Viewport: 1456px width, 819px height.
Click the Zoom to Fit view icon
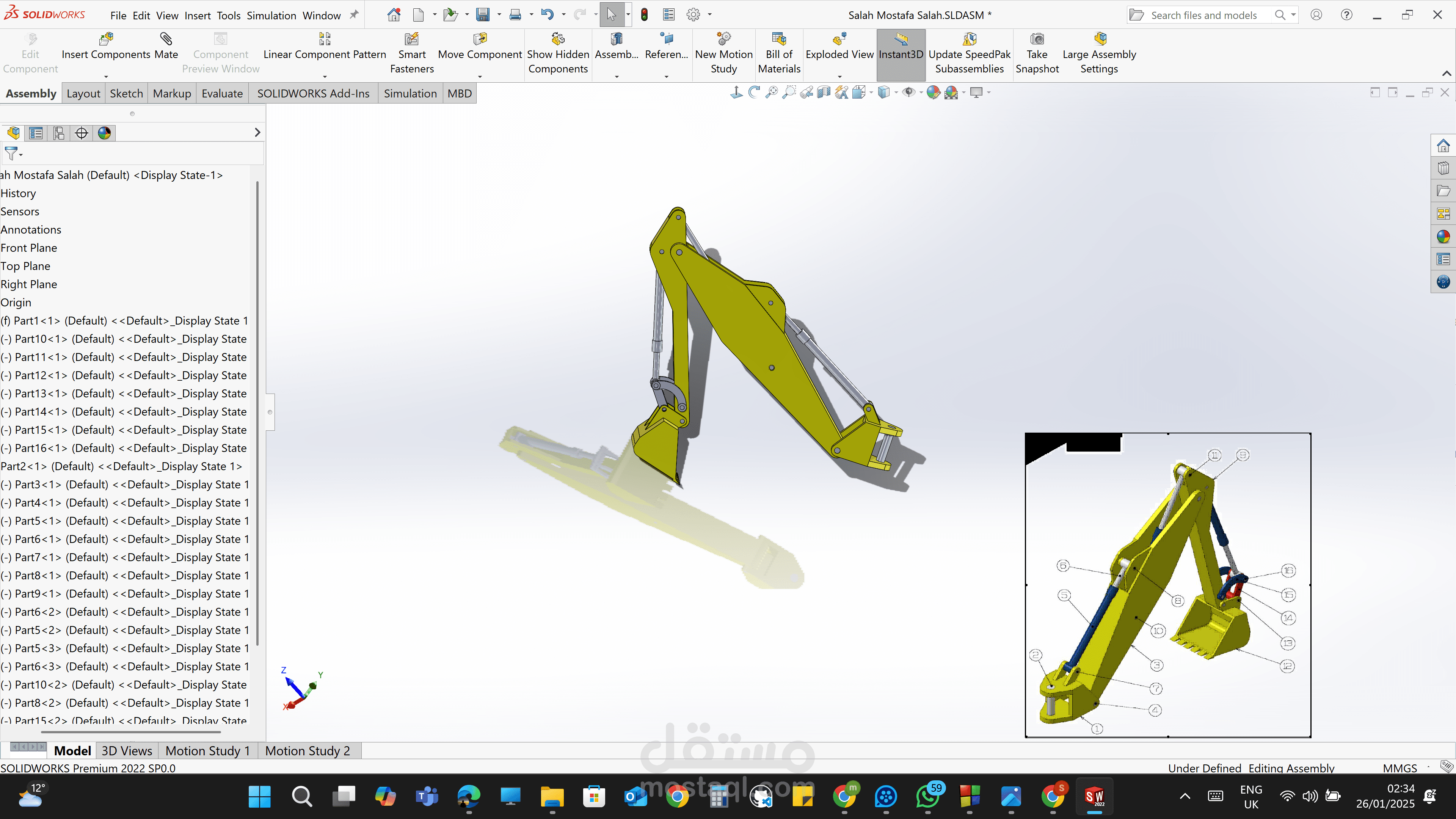coord(772,92)
